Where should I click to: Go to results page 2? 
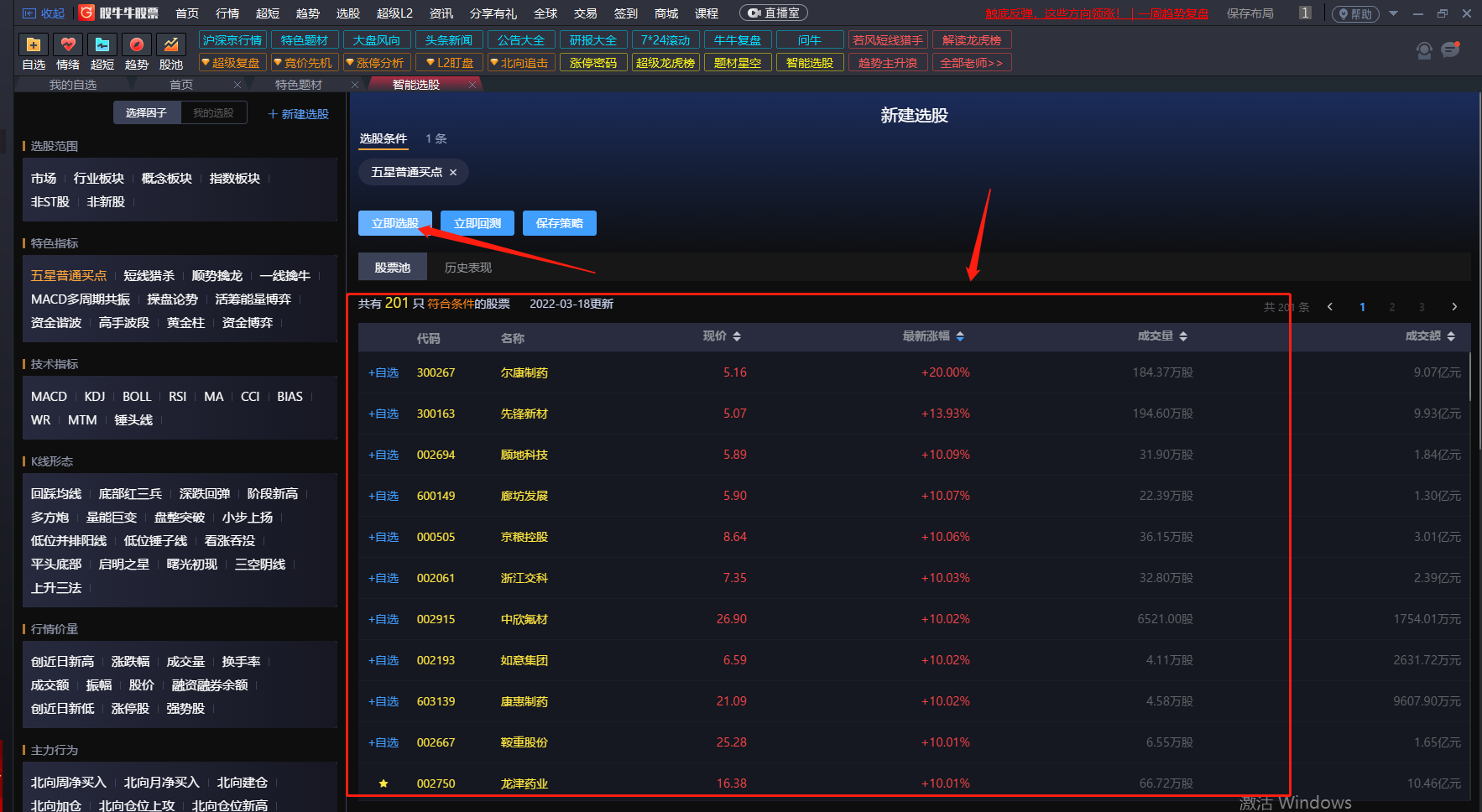[x=1392, y=307]
